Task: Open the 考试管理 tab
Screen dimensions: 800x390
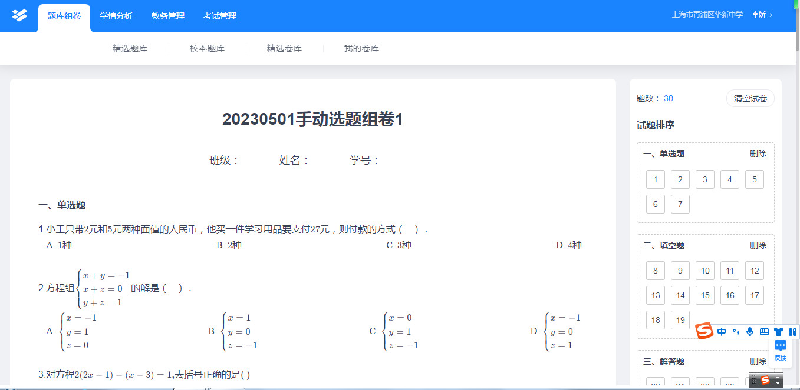Action: (x=220, y=15)
